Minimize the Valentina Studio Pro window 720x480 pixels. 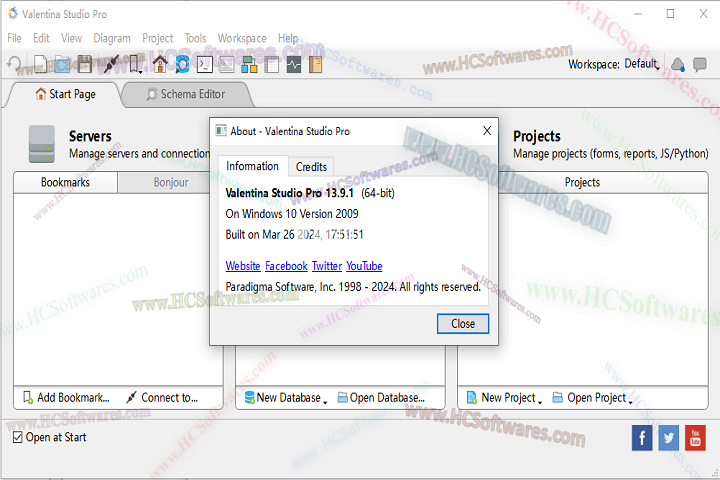click(x=638, y=14)
